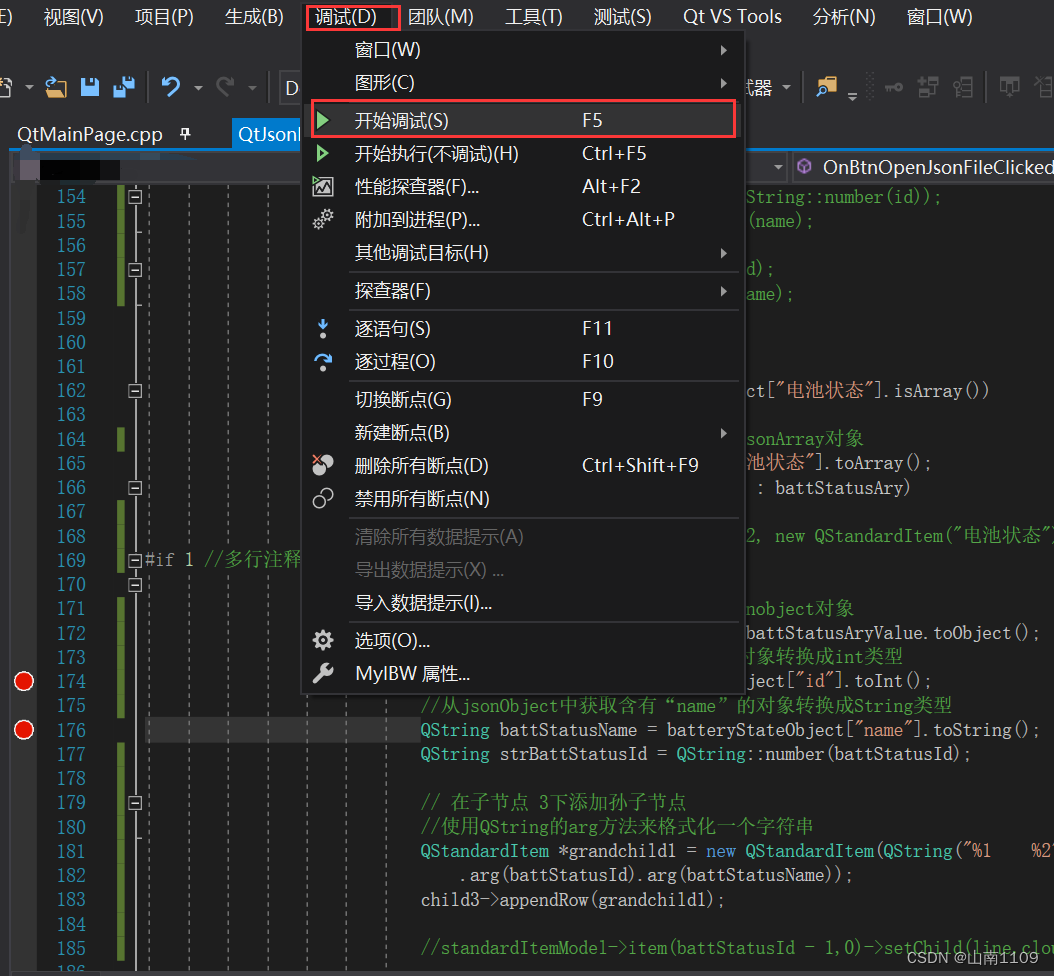Collapse the code block at line 166
The width and height of the screenshot is (1054, 976).
(x=135, y=487)
